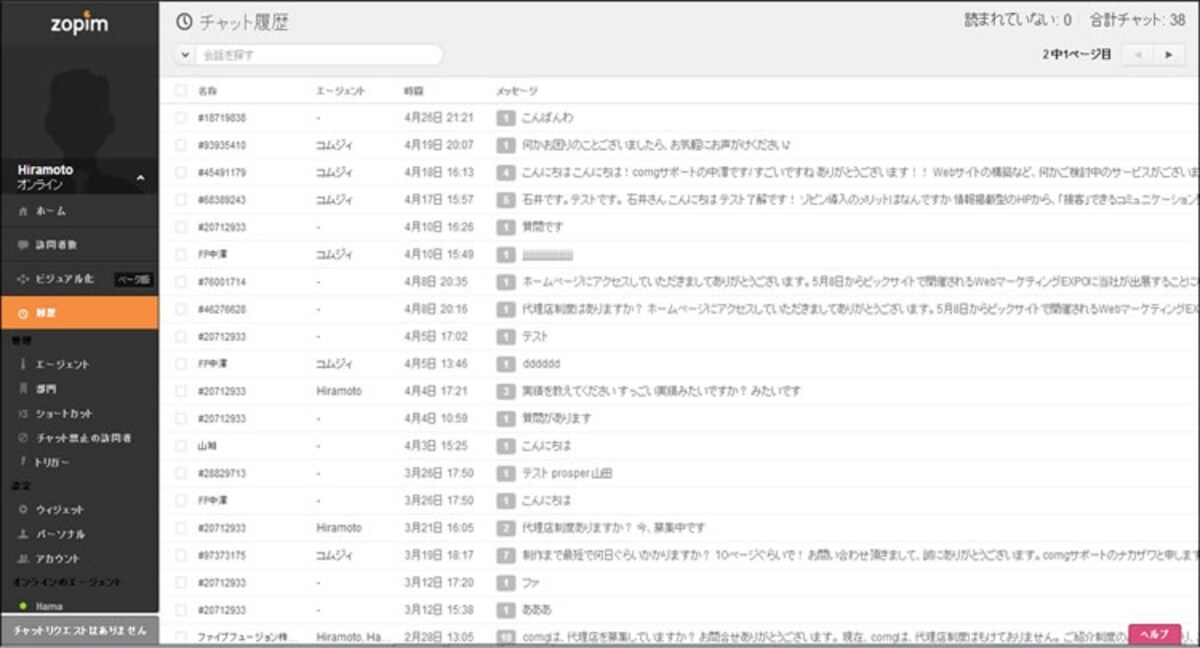Open the トリガー triggers icon
The height and width of the screenshot is (648, 1200).
coord(23,462)
